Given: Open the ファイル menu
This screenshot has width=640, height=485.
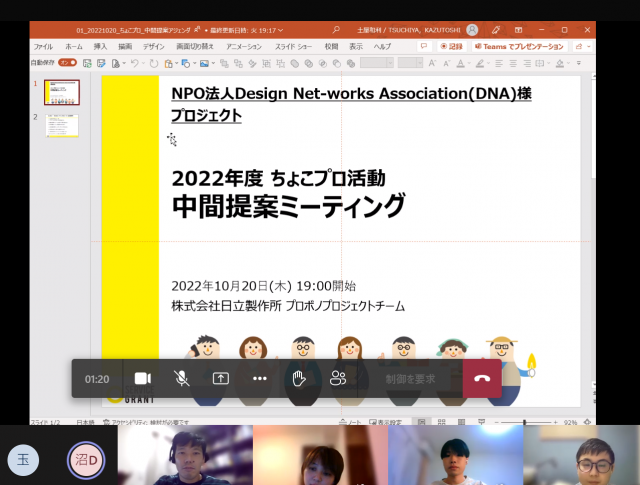Looking at the screenshot, I should coord(43,47).
